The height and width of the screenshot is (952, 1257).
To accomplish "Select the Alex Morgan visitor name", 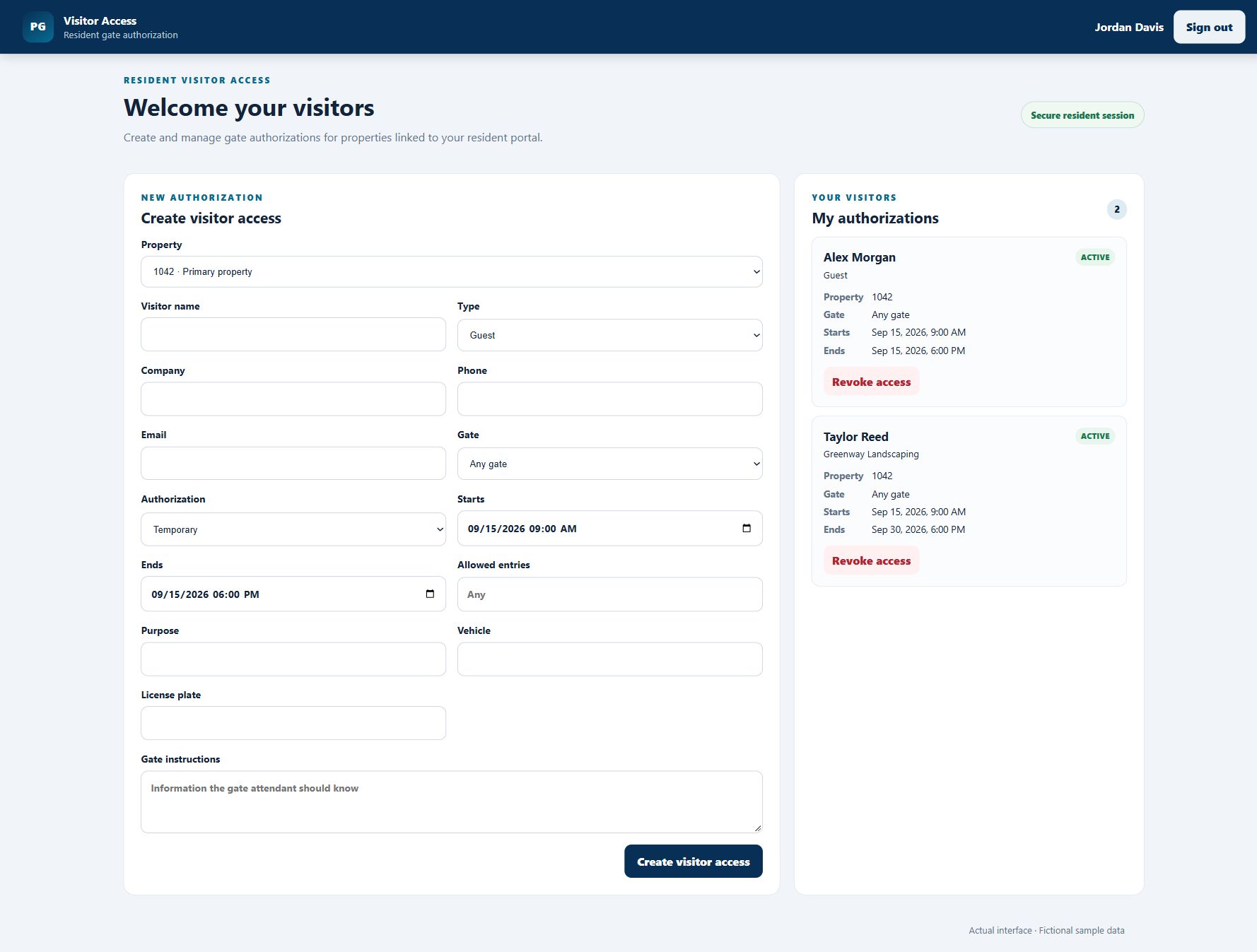I will pos(860,257).
